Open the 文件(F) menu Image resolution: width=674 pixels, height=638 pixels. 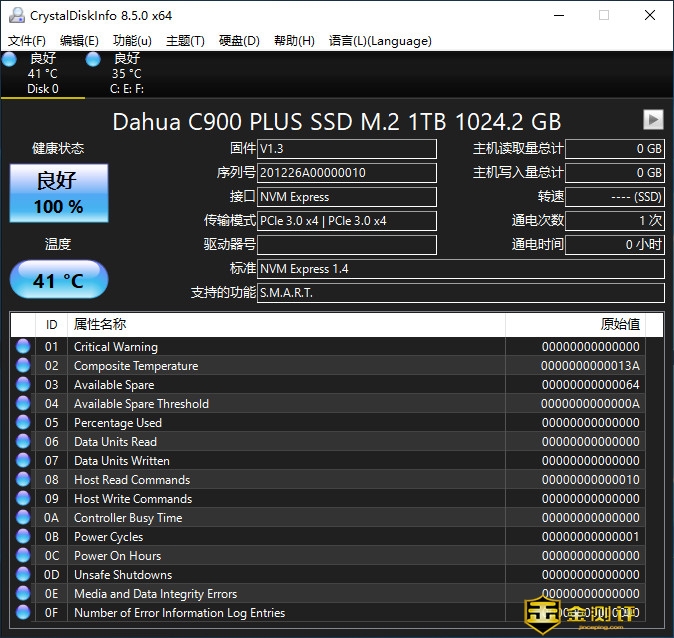27,41
